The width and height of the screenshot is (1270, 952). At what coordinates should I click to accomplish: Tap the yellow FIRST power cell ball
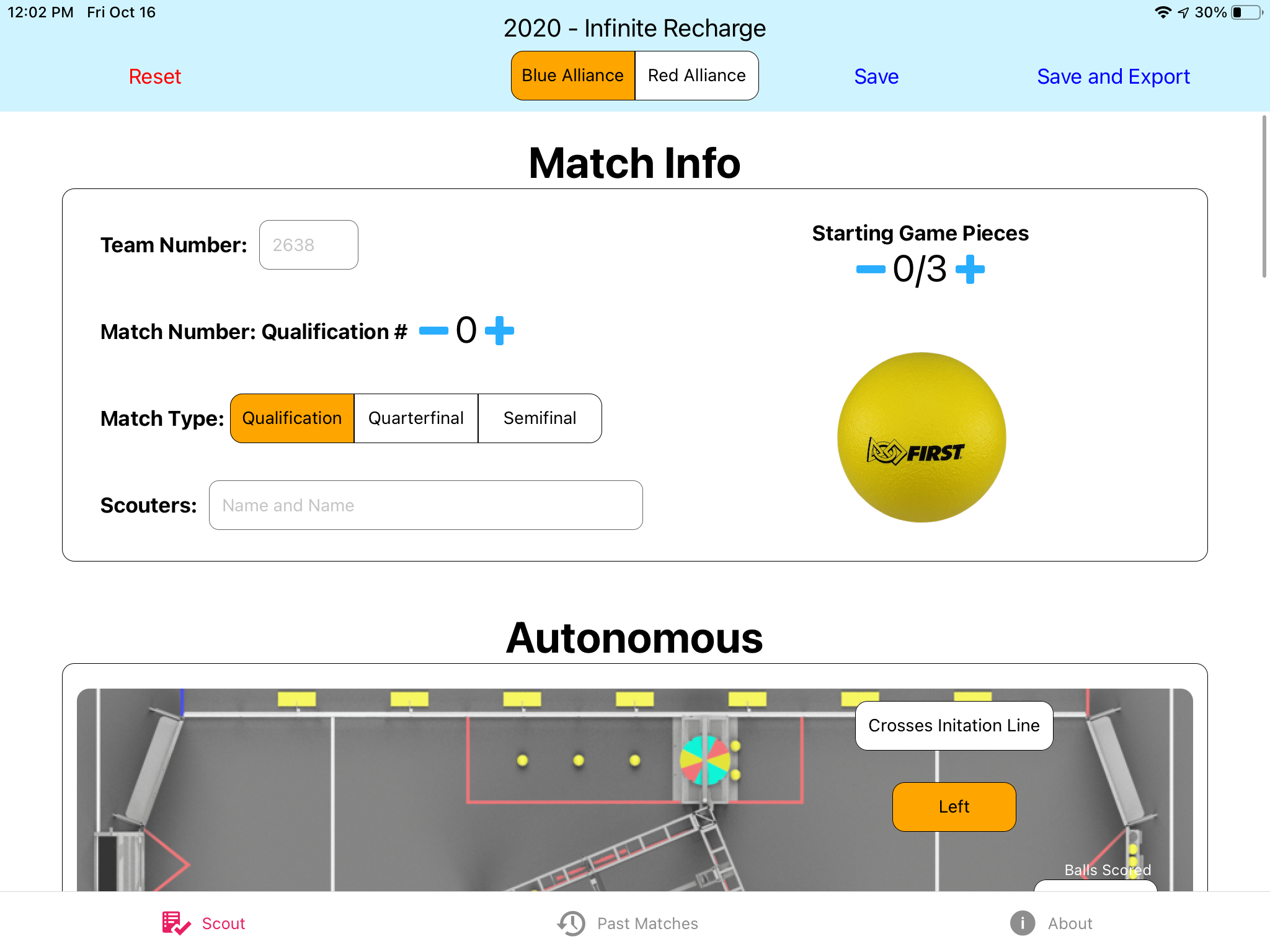921,438
